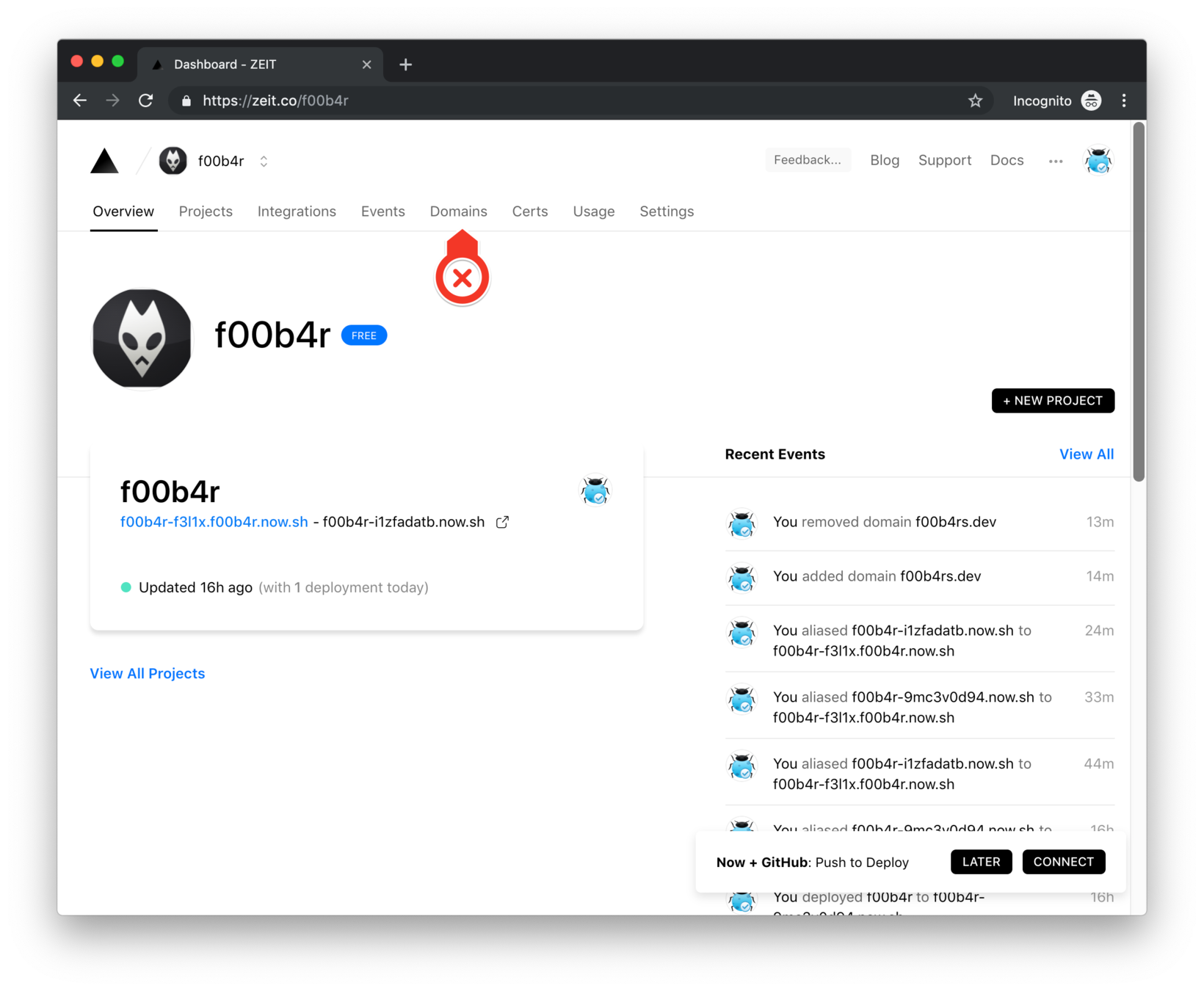Click avatar of removed domain f00b4rs.dev event
Image resolution: width=1204 pixels, height=991 pixels.
[741, 523]
